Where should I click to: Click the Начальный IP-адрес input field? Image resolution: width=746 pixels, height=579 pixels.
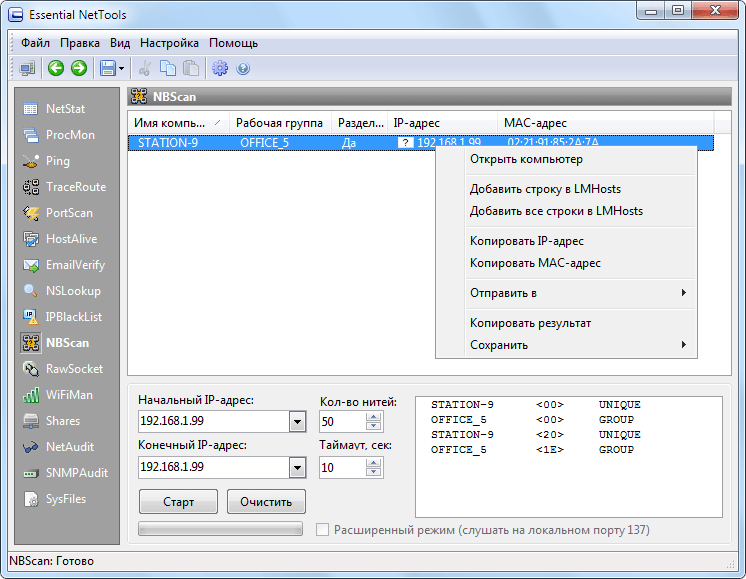pos(214,422)
